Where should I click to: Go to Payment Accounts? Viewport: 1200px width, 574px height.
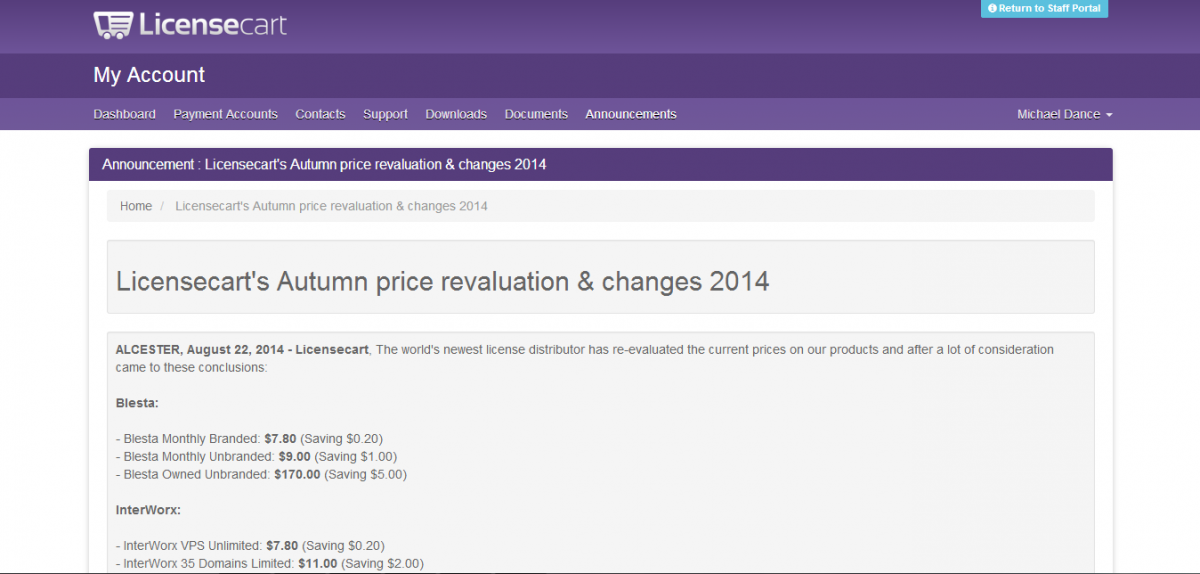[x=225, y=114]
